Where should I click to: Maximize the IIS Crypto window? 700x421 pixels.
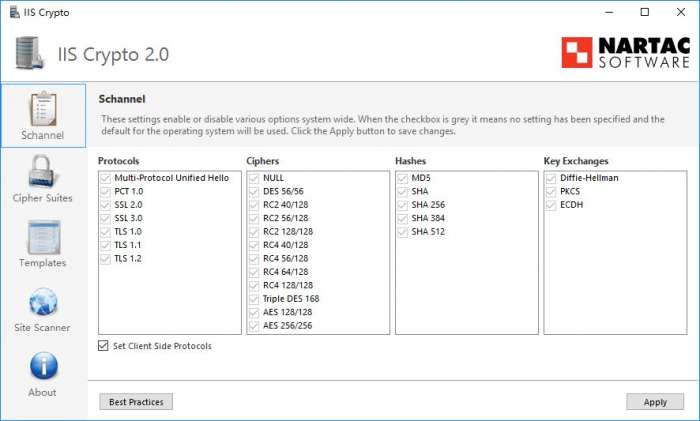(645, 12)
